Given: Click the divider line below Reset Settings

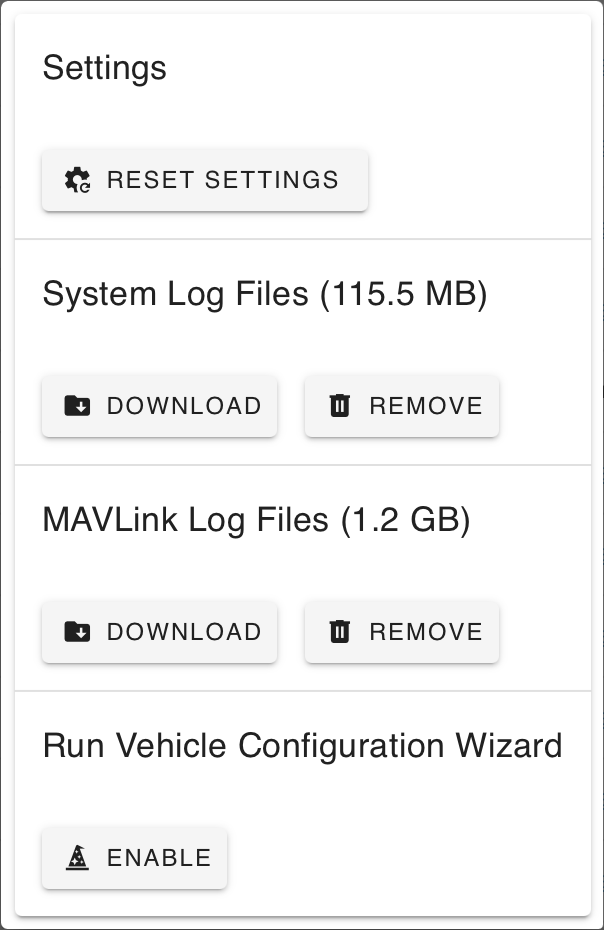Looking at the screenshot, I should click(x=302, y=239).
